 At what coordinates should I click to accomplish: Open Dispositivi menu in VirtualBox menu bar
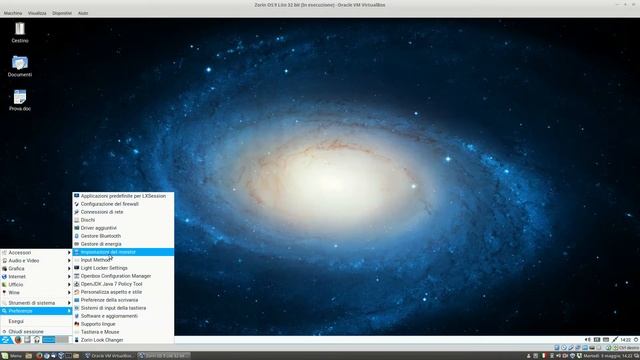(62, 13)
